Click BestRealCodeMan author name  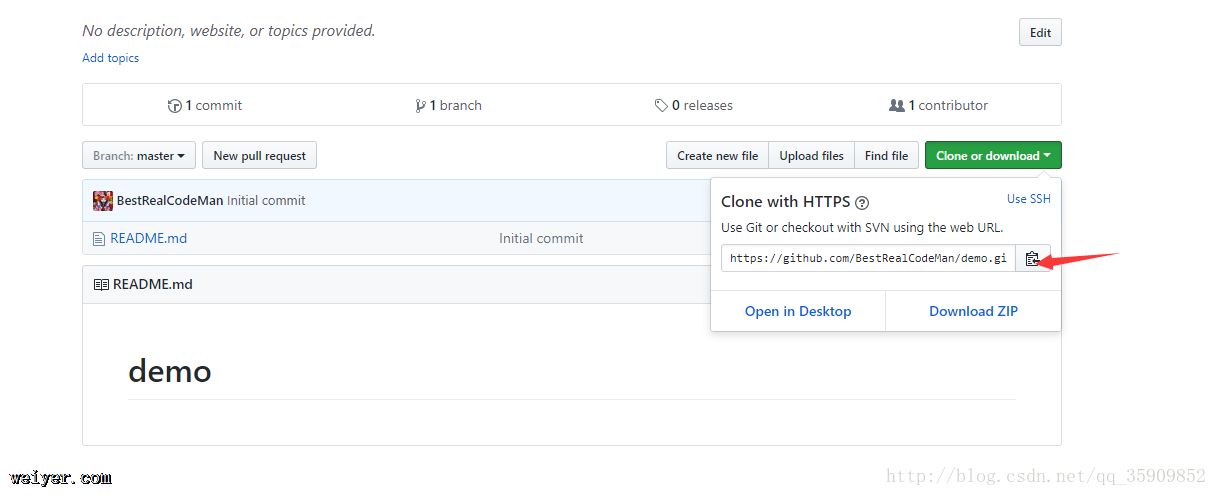[170, 200]
